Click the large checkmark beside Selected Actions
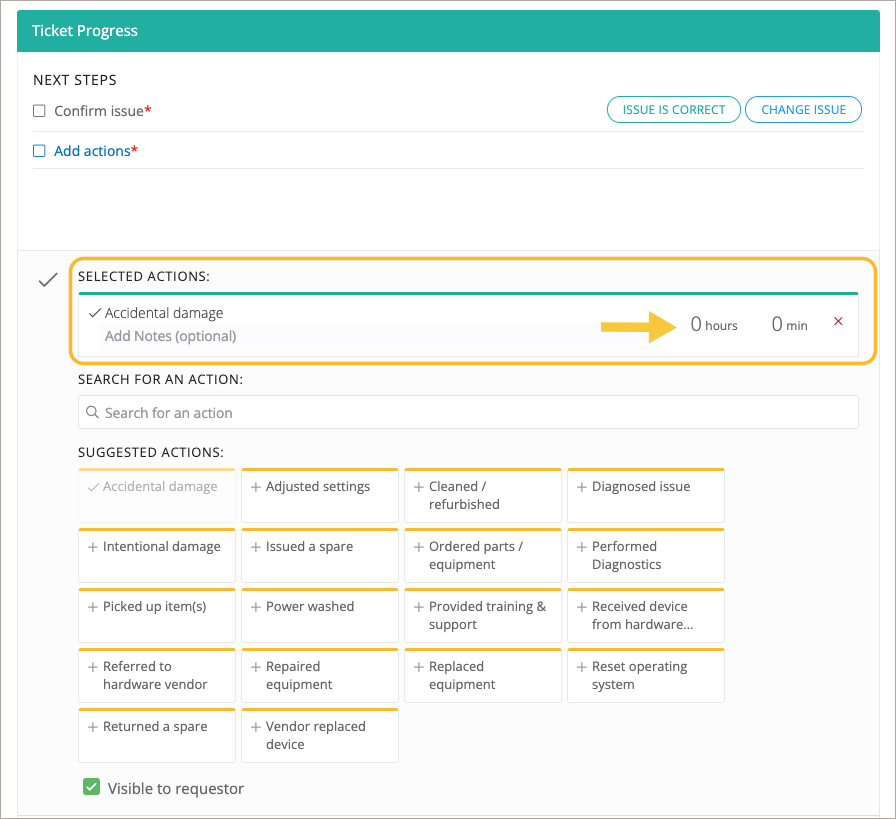The image size is (896, 819). pos(47,281)
